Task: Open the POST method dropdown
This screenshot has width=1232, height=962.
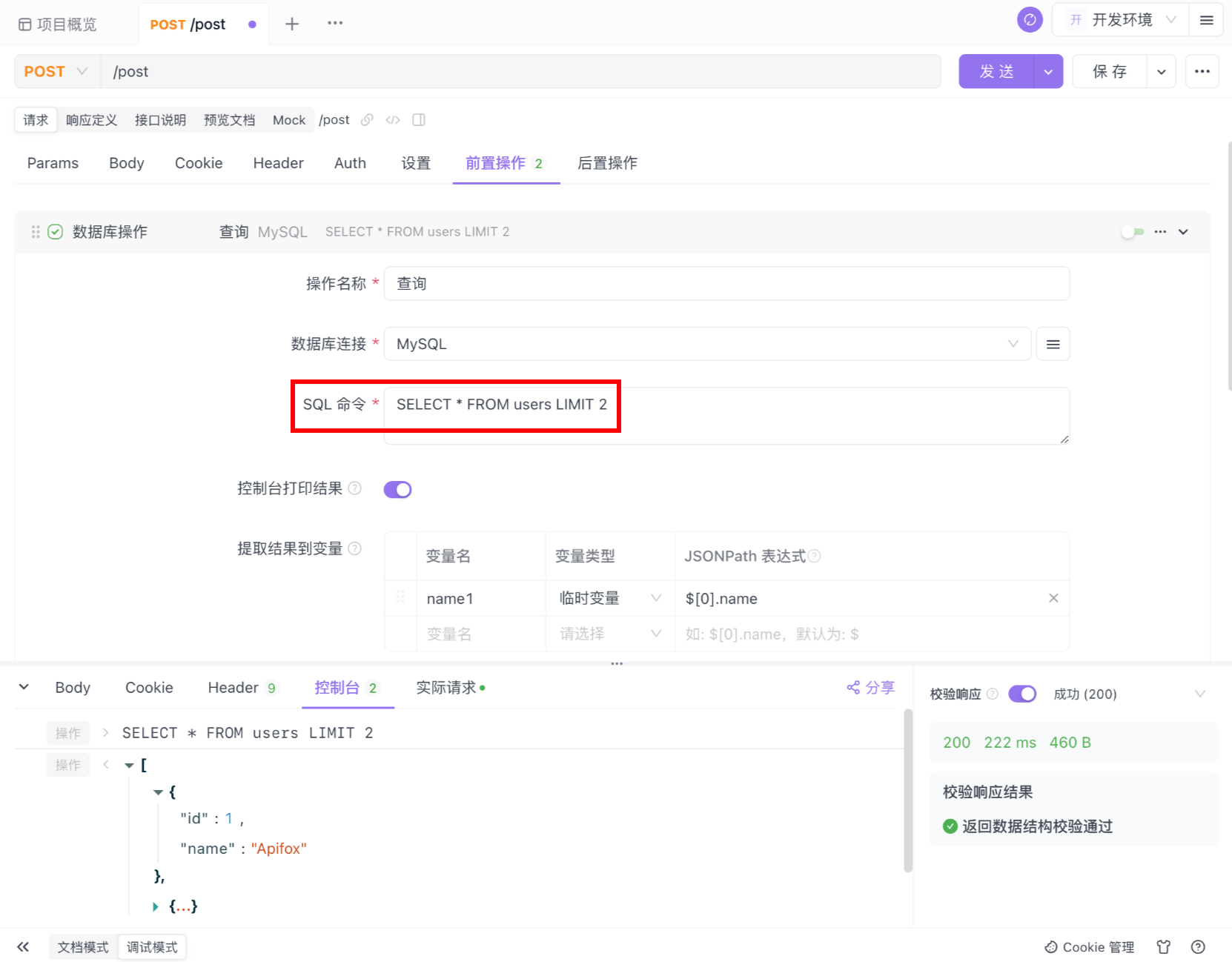Action: (x=56, y=72)
